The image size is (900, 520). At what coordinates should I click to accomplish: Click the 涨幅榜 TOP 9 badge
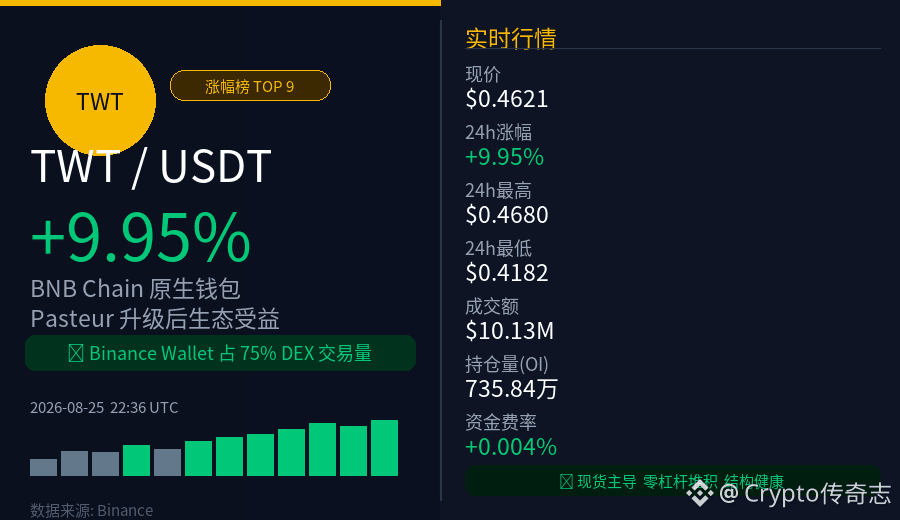point(250,86)
